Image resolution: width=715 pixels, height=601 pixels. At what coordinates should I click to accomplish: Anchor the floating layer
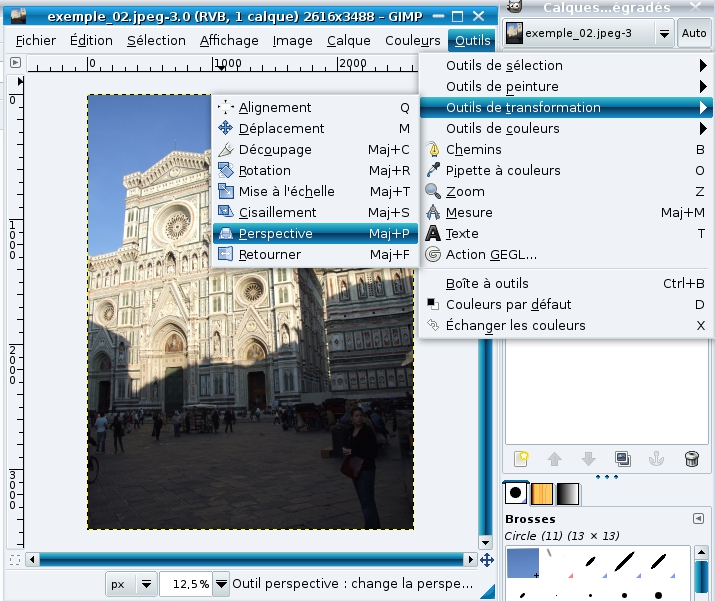point(657,458)
